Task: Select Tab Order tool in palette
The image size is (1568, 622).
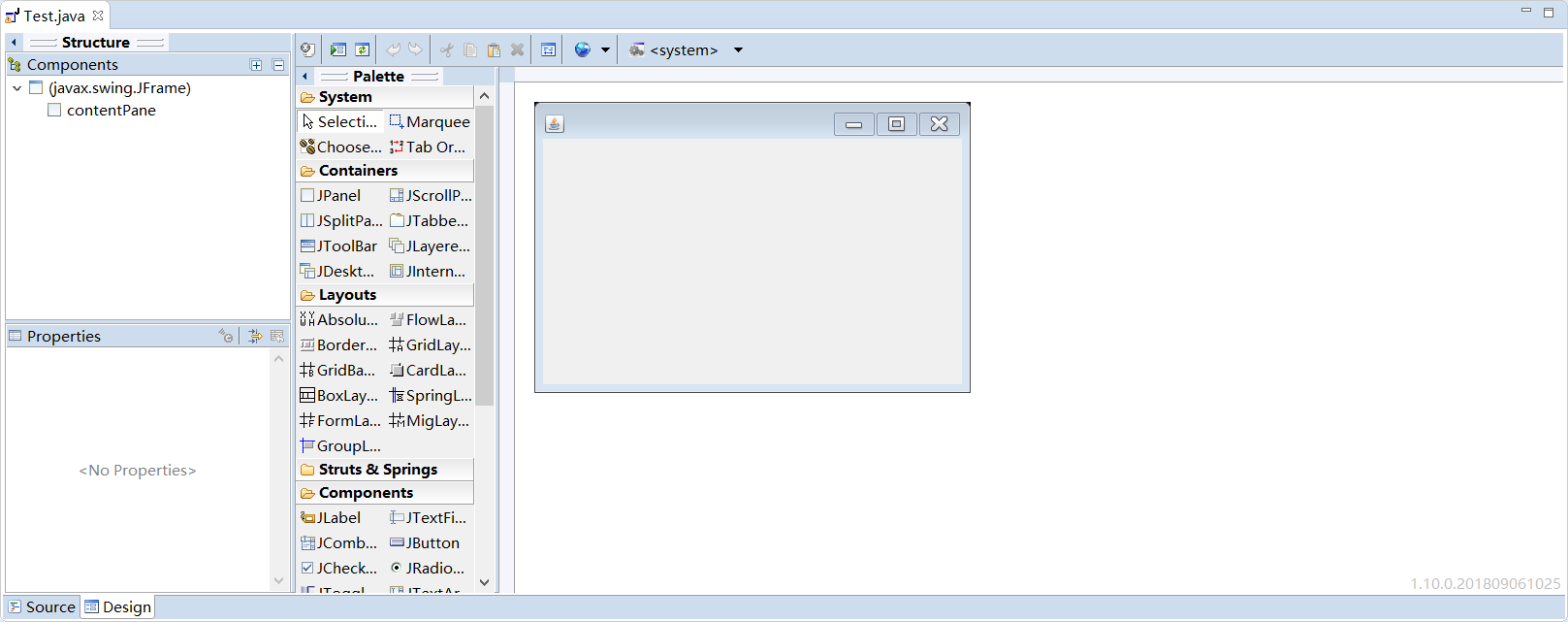Action: tap(428, 147)
